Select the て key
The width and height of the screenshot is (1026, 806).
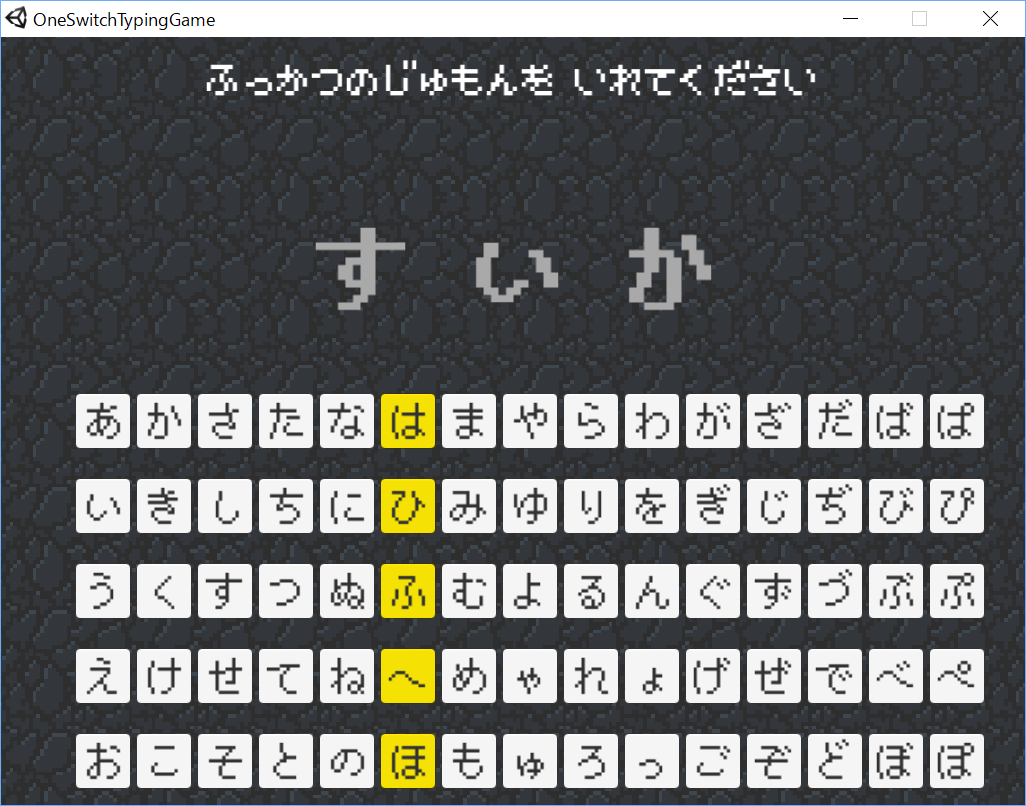point(286,676)
